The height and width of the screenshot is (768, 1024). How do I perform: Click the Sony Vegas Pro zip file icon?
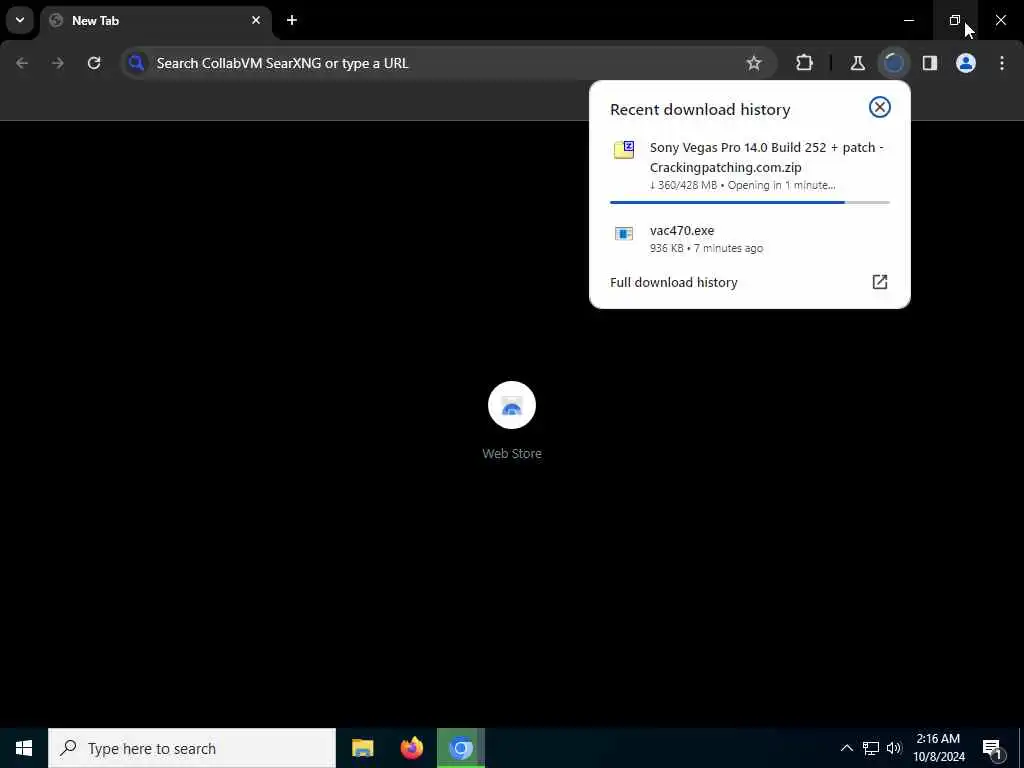tap(624, 150)
